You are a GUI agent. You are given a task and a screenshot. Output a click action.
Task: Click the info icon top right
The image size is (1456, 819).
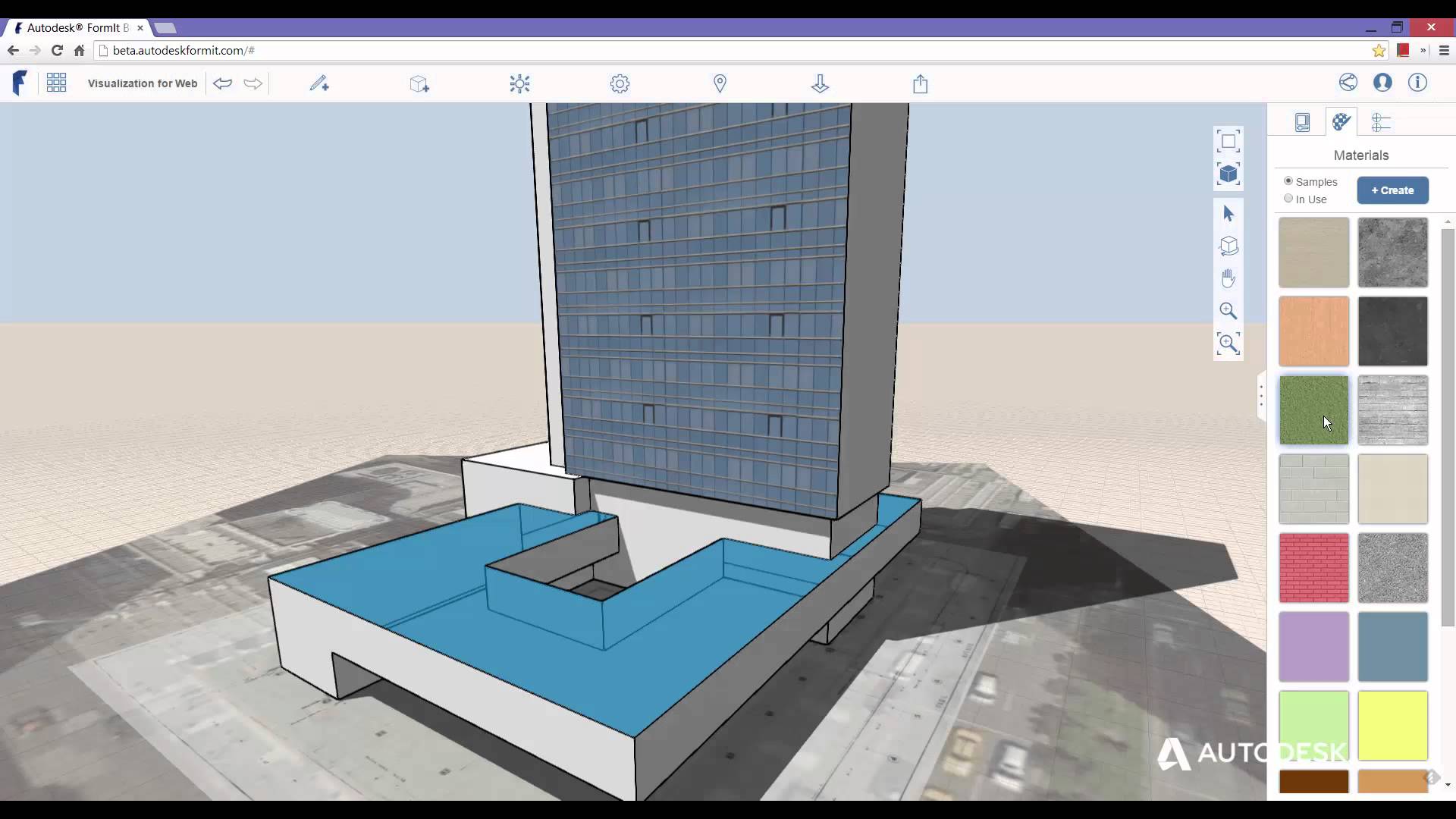pos(1417,83)
